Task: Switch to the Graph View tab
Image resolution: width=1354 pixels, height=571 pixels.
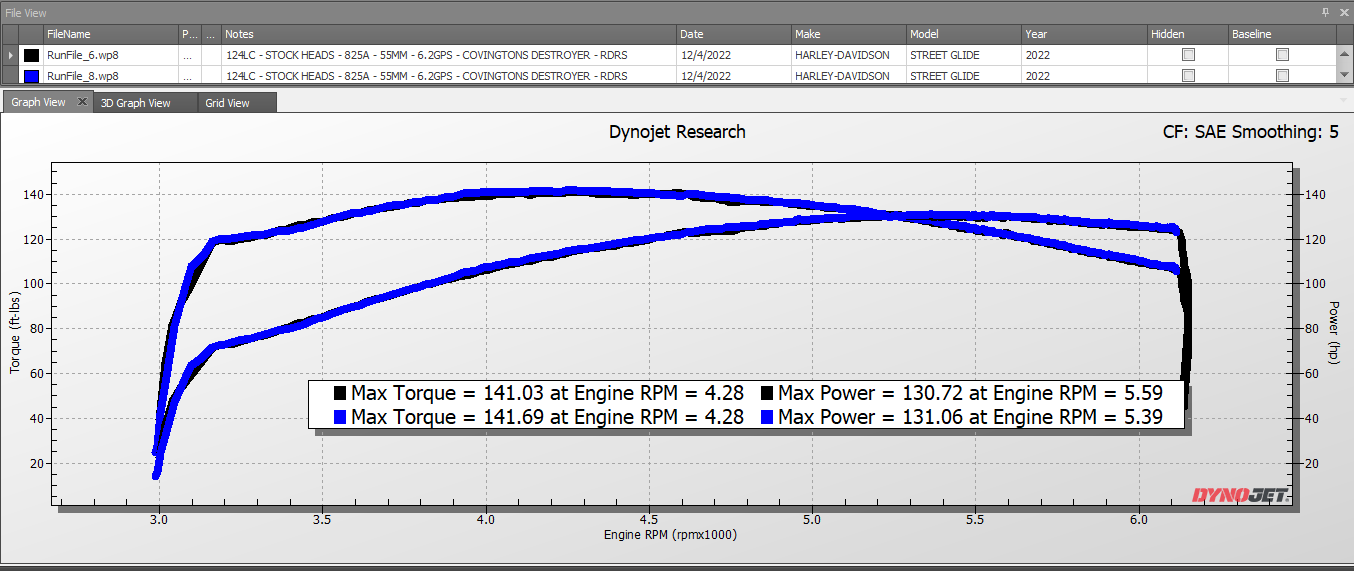Action: coord(39,102)
